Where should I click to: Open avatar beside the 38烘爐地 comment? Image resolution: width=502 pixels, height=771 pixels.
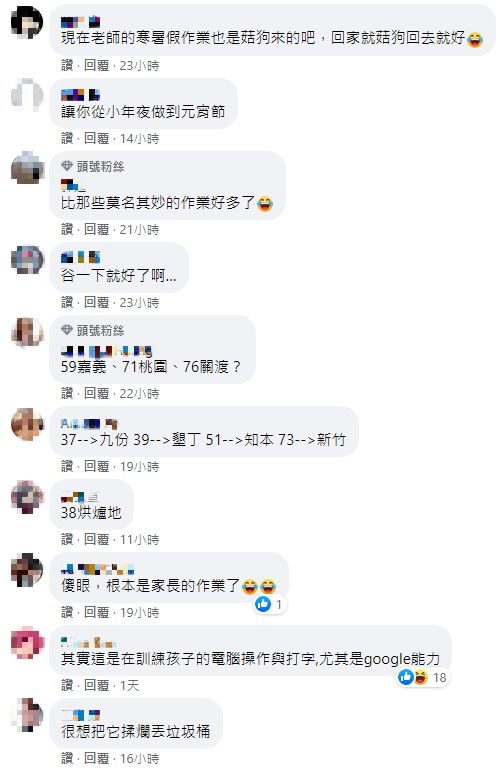pyautogui.click(x=27, y=497)
